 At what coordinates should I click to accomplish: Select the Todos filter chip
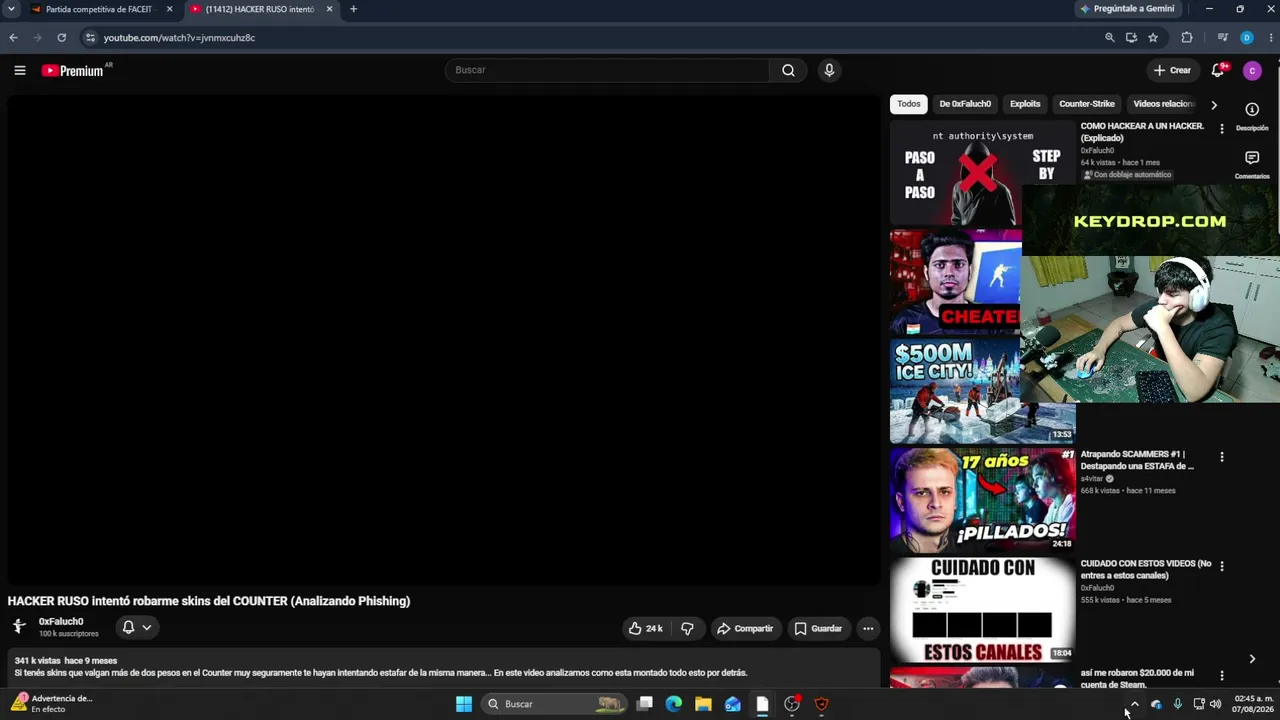[x=909, y=104]
